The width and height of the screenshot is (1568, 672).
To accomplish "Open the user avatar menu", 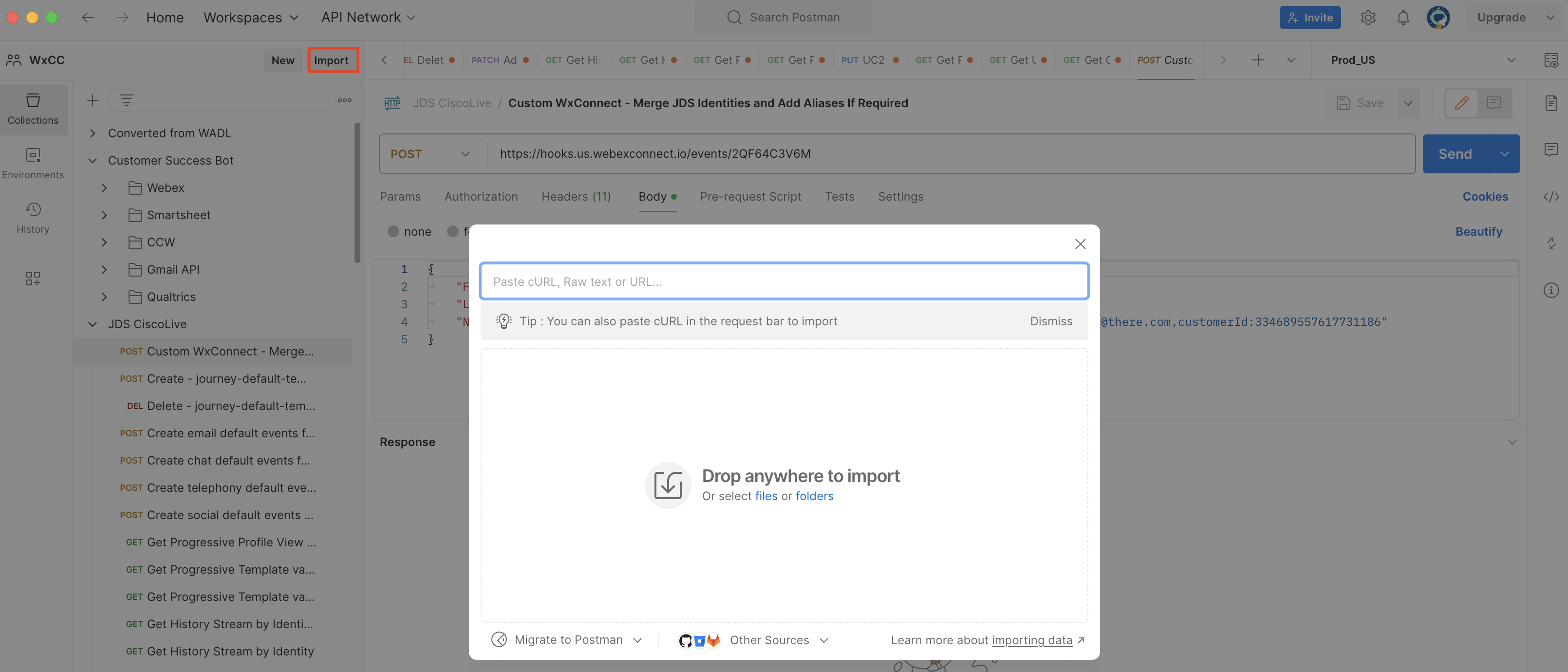I will [1437, 17].
